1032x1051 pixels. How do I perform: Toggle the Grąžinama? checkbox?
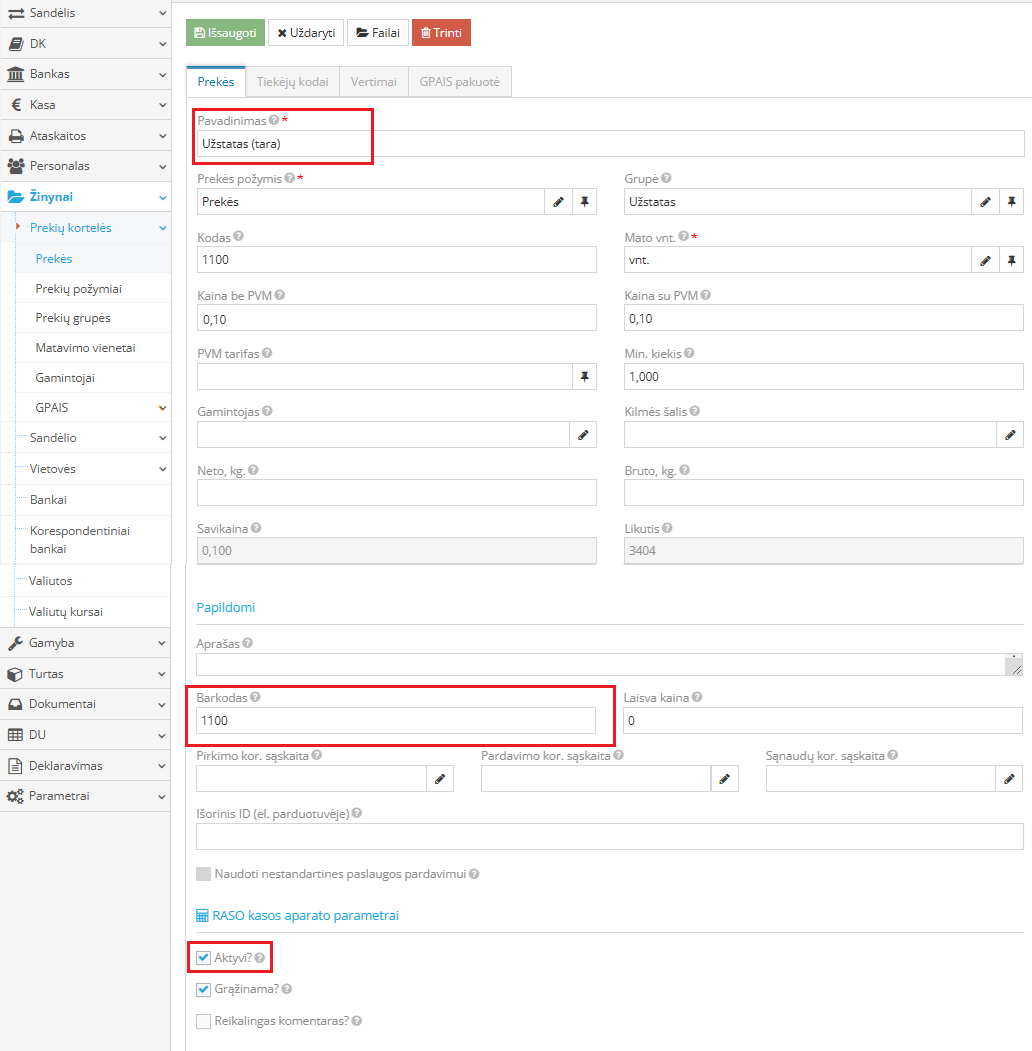click(204, 990)
